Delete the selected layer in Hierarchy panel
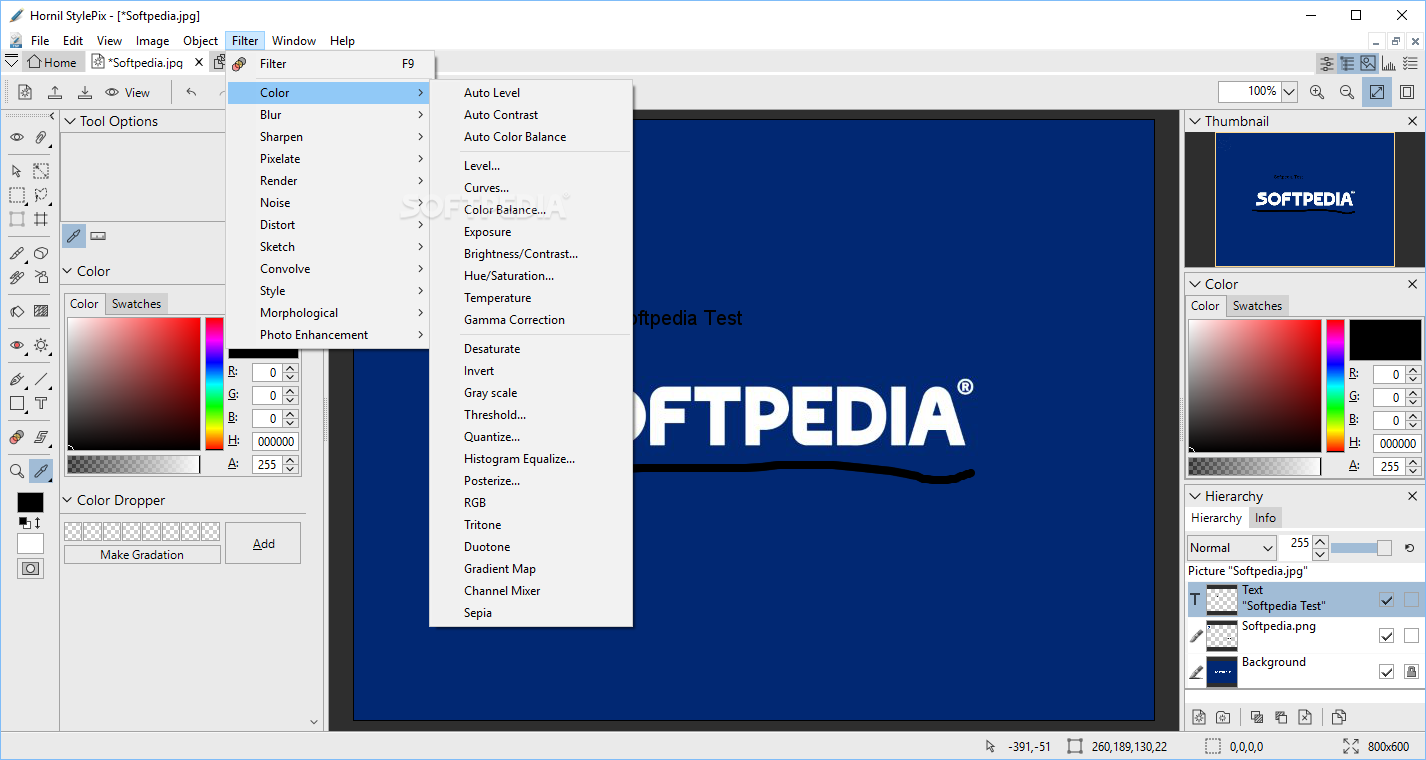1426x760 pixels. coord(1305,717)
